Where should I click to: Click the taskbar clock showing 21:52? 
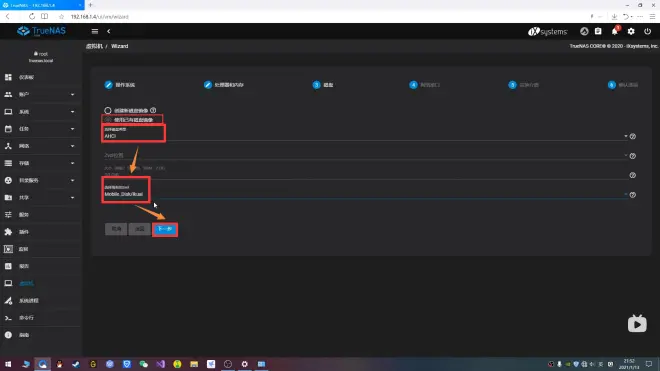click(x=629, y=364)
